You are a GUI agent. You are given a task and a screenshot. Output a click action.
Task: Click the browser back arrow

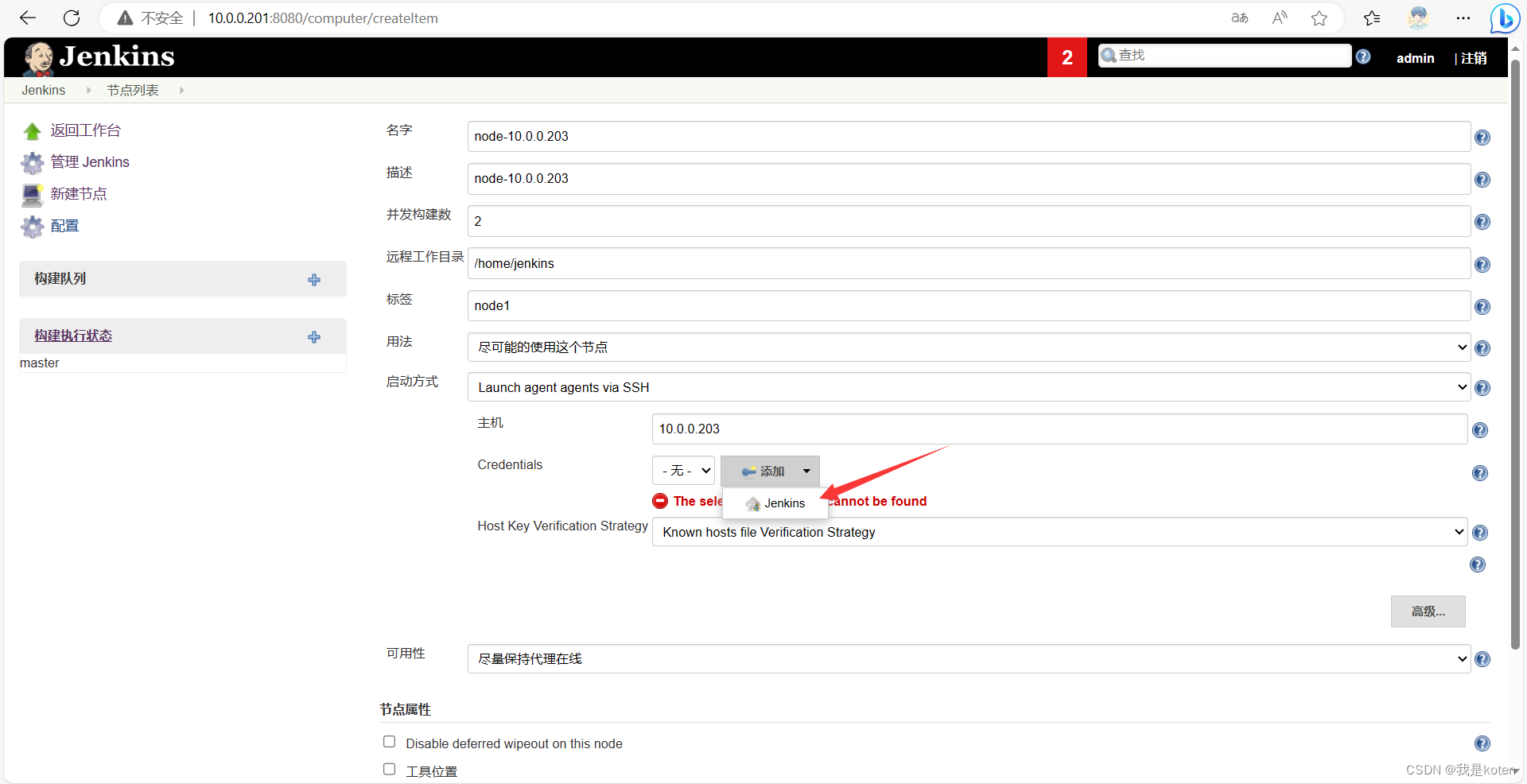point(28,17)
